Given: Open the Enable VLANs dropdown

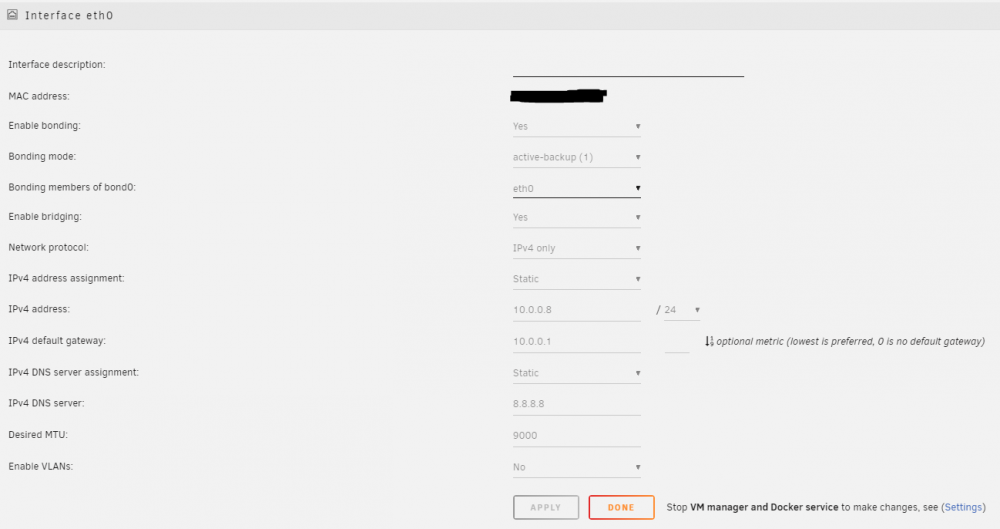Looking at the screenshot, I should (x=577, y=467).
